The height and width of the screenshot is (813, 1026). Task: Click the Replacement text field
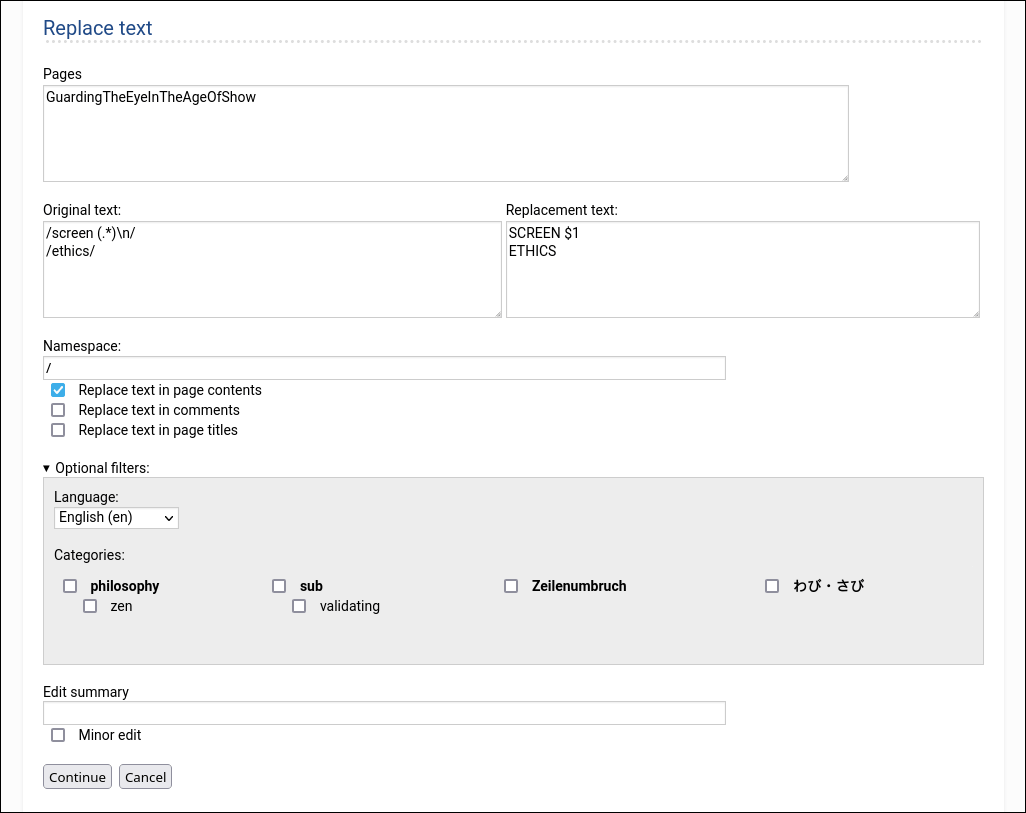point(742,269)
